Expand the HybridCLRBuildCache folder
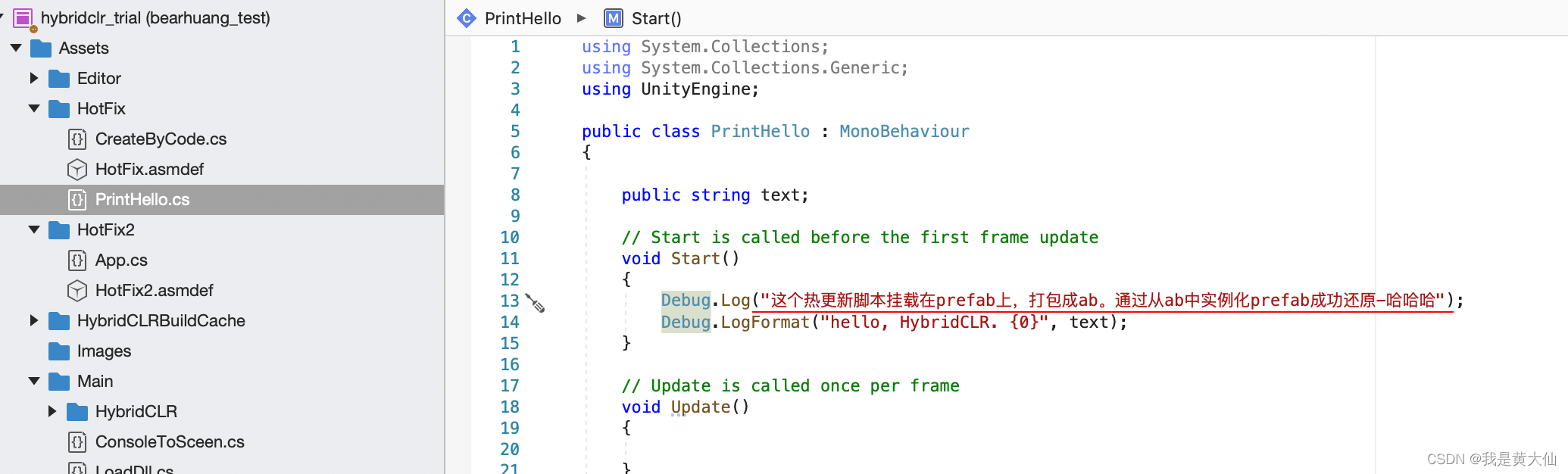Screen dimensions: 1568x474 click(34, 320)
